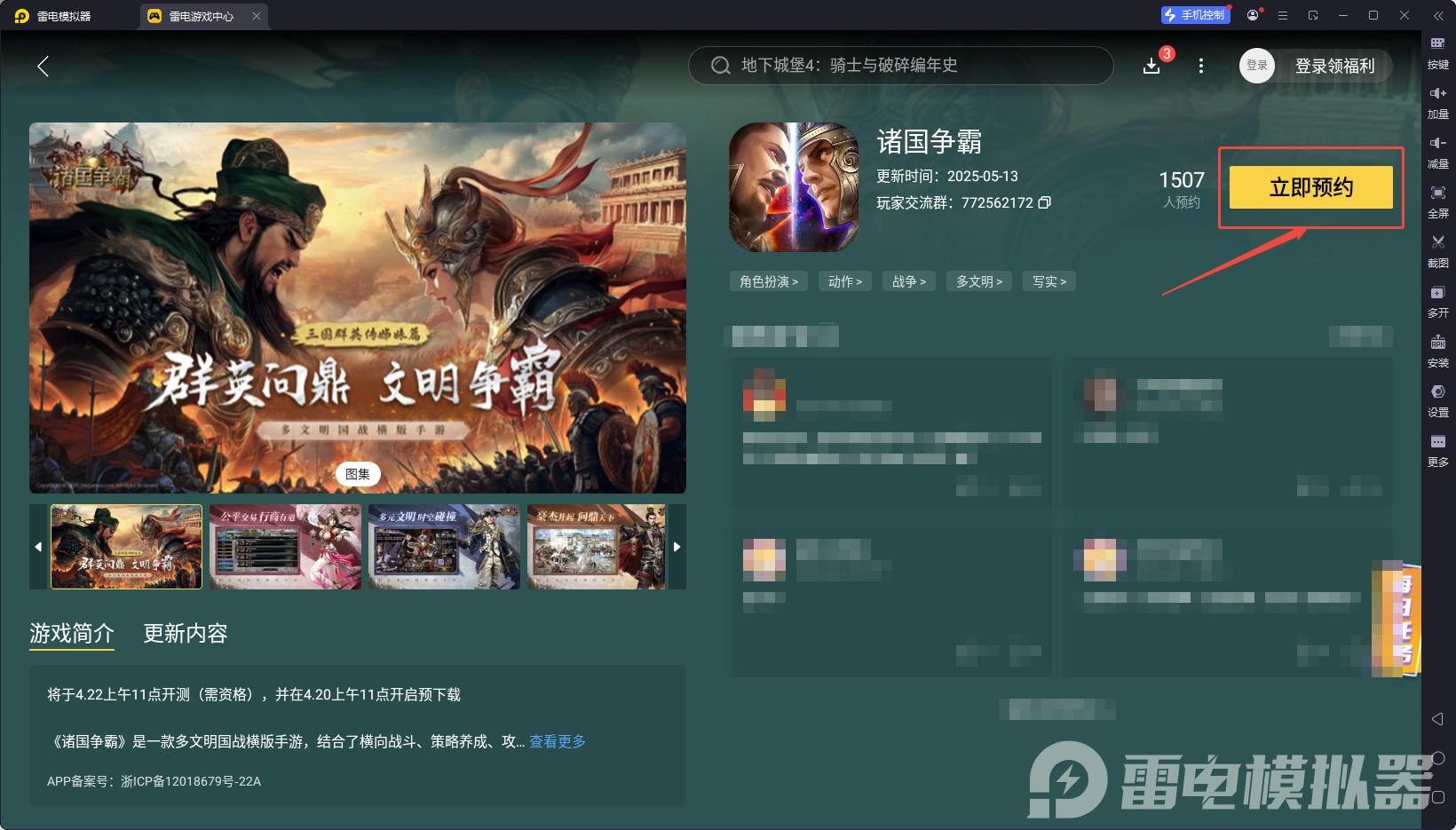This screenshot has height=830, width=1456.
Task: Open the 多文明 category tag
Action: tap(979, 281)
